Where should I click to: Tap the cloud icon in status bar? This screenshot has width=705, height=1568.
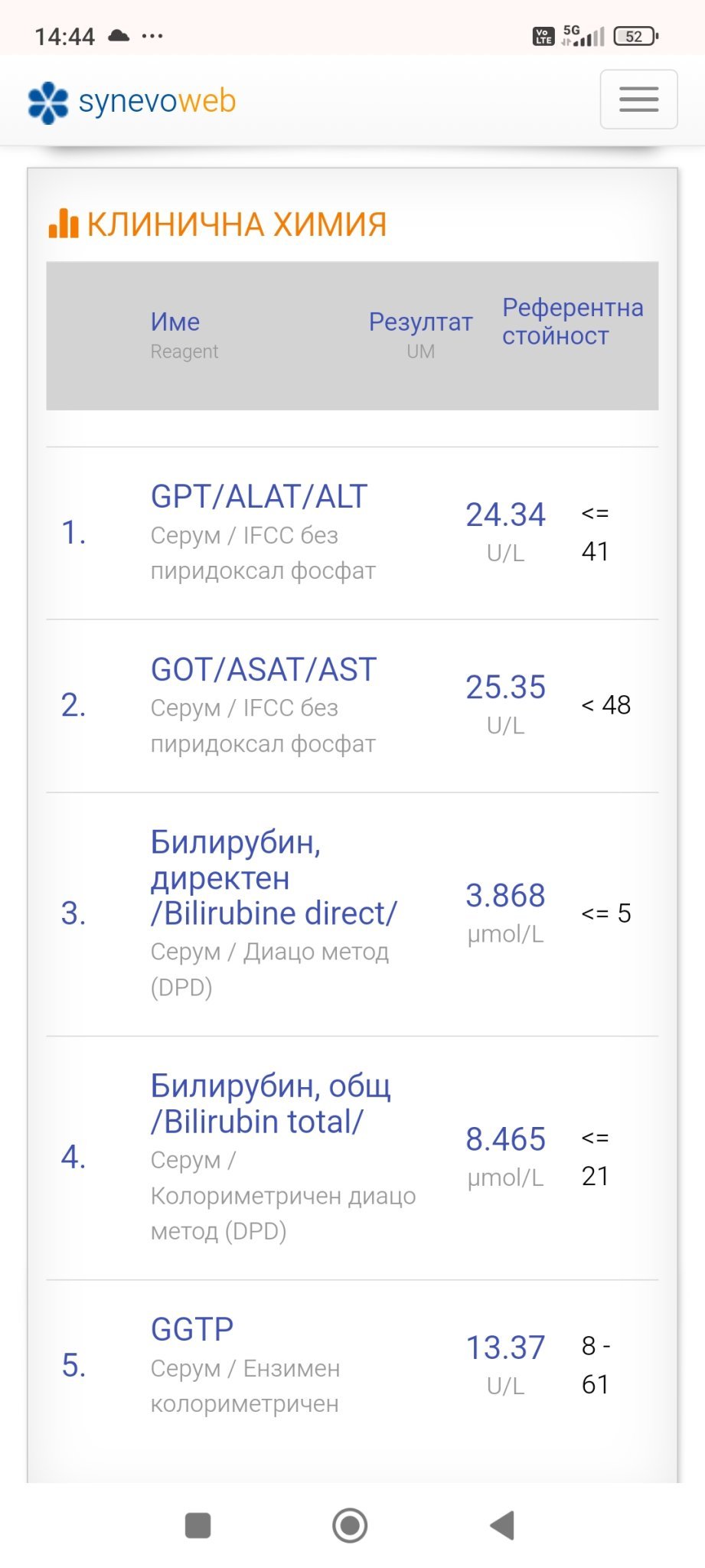point(119,35)
